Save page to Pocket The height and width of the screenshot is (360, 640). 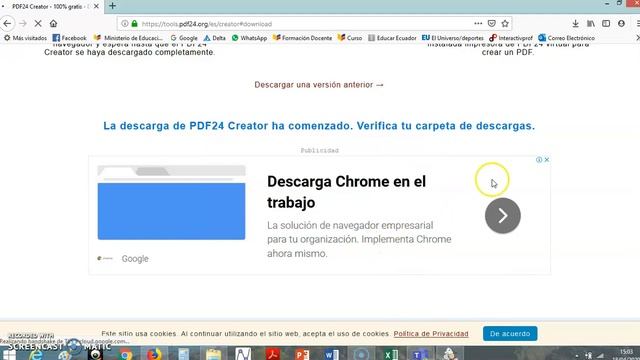[492, 24]
